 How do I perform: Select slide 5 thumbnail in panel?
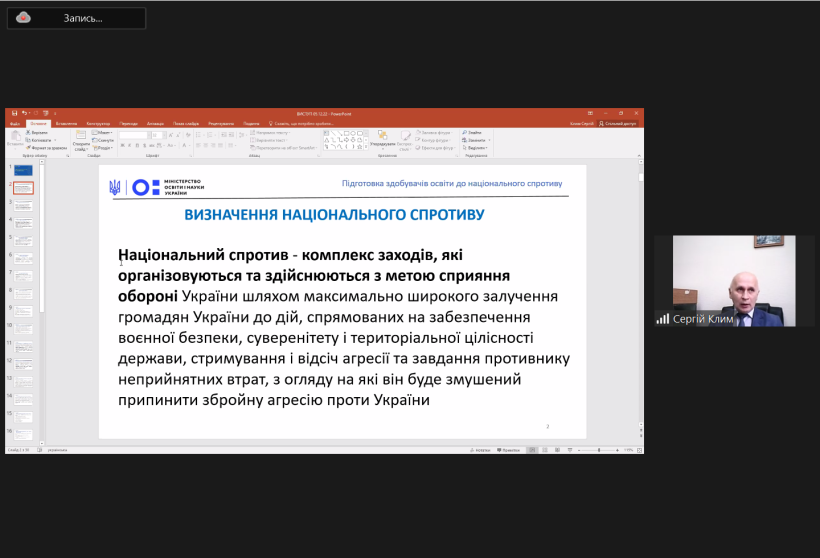point(24,241)
